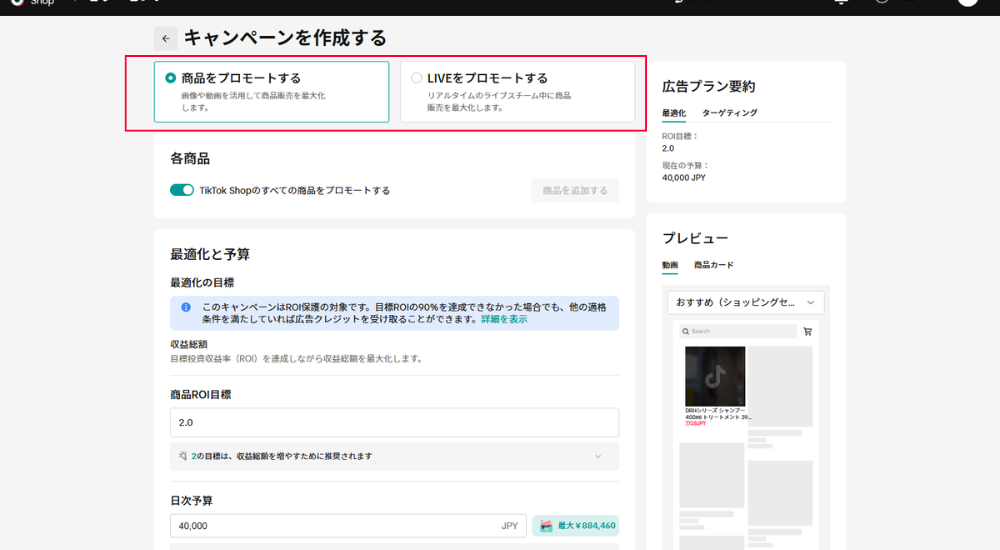1000x550 pixels.
Task: Click the 商品ROI目標 input field
Action: click(x=394, y=422)
